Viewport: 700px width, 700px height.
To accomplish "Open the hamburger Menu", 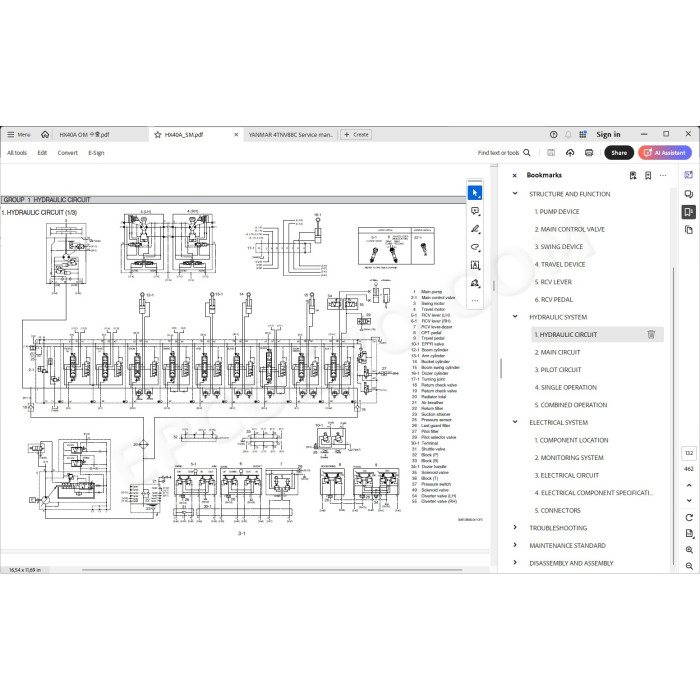I will 18,134.
